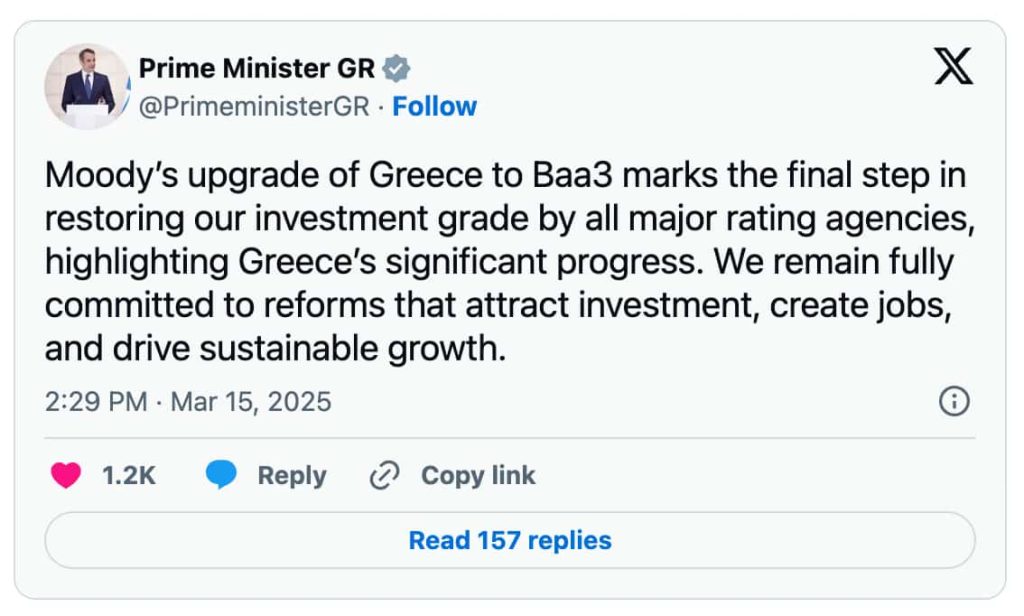Click the 1.2K likes count
Viewport: 1024px width, 616px height.
(x=129, y=476)
